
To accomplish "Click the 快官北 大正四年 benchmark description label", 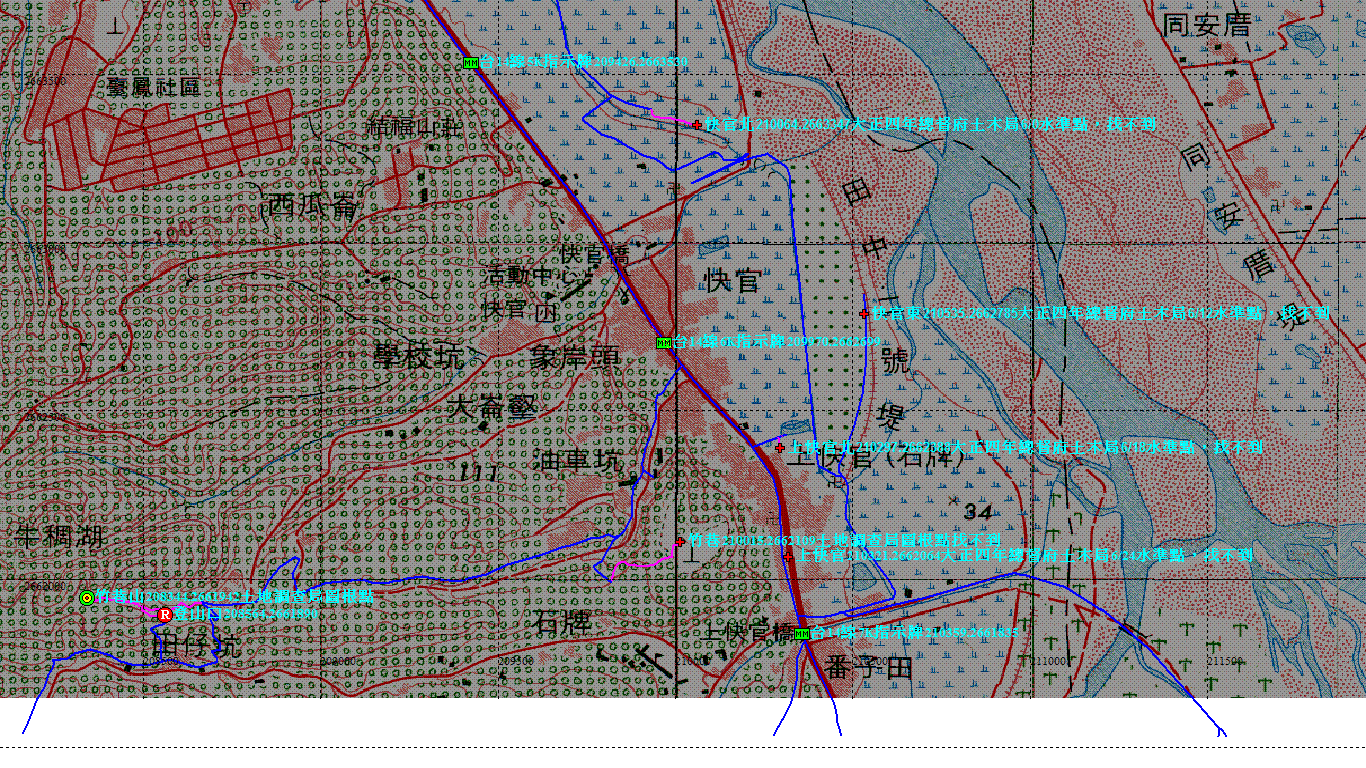I will coord(930,124).
